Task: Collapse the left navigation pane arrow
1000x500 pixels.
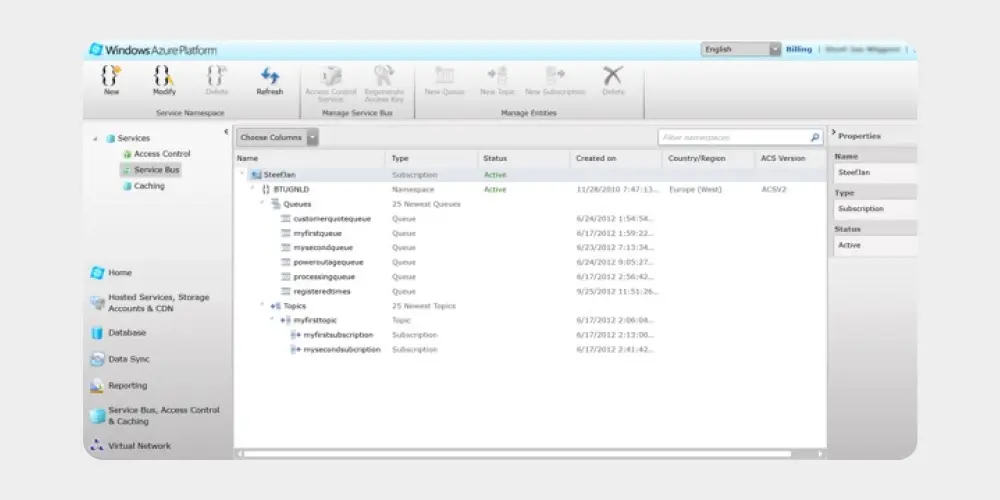Action: (x=226, y=132)
